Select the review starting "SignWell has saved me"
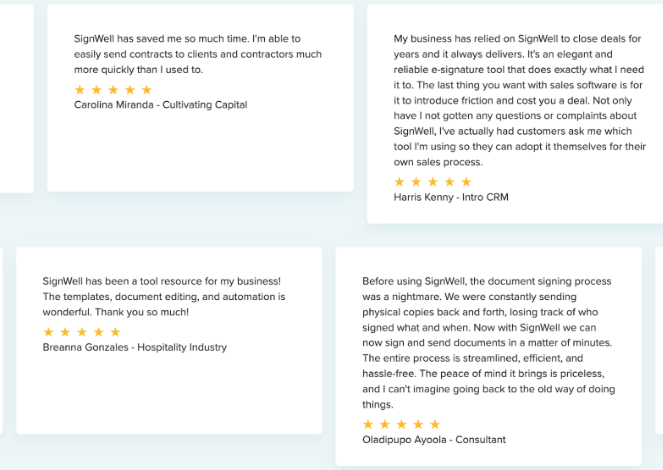Image resolution: width=663 pixels, height=470 pixels. pyautogui.click(x=198, y=54)
